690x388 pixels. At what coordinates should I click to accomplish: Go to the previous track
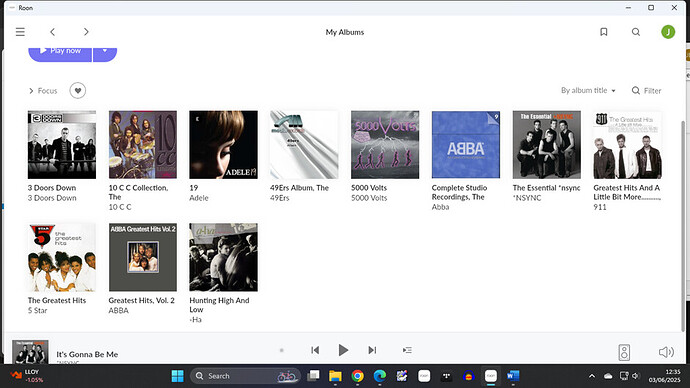pos(315,350)
